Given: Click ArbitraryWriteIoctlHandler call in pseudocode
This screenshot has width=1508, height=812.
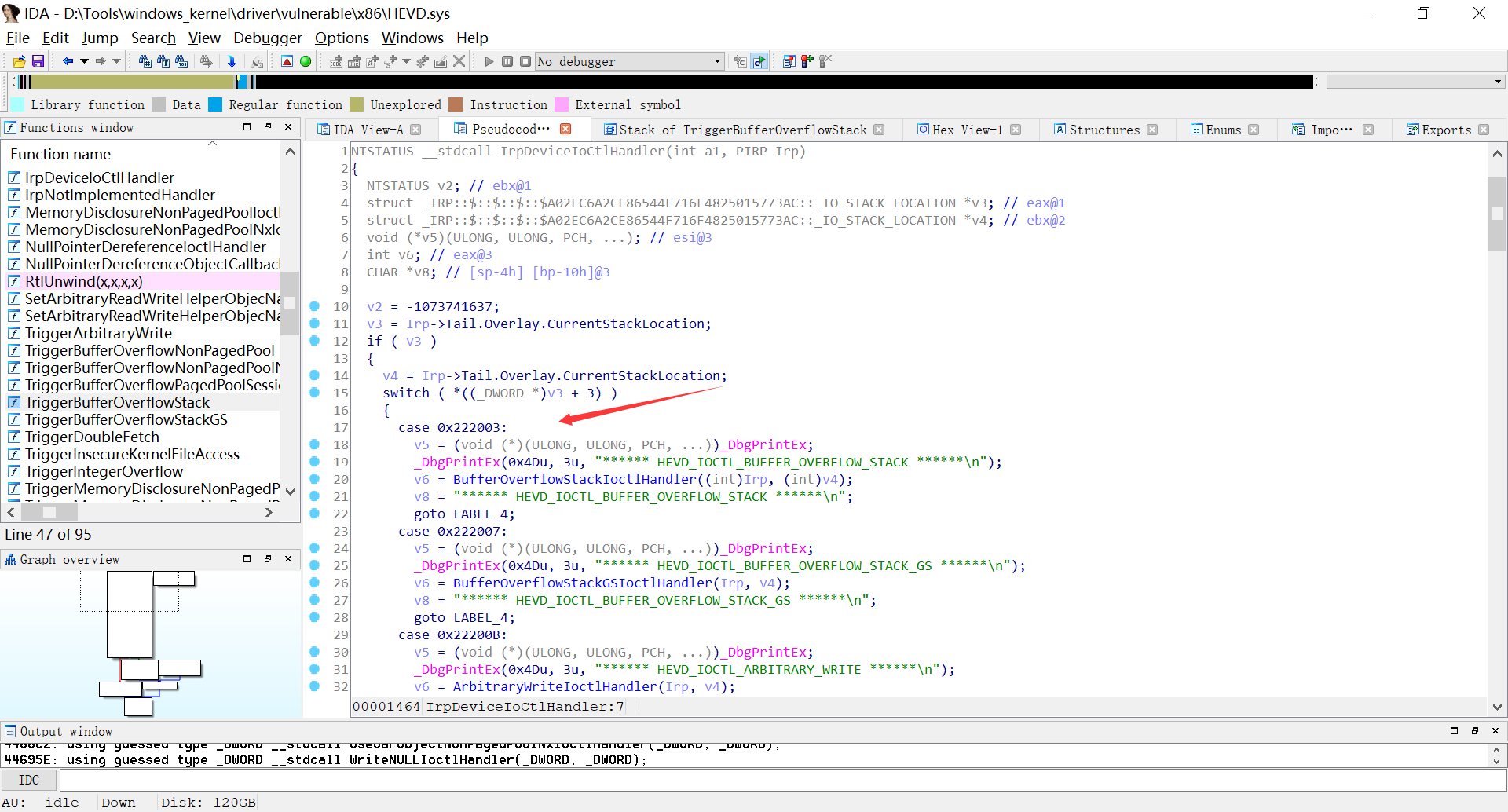Looking at the screenshot, I should point(555,686).
